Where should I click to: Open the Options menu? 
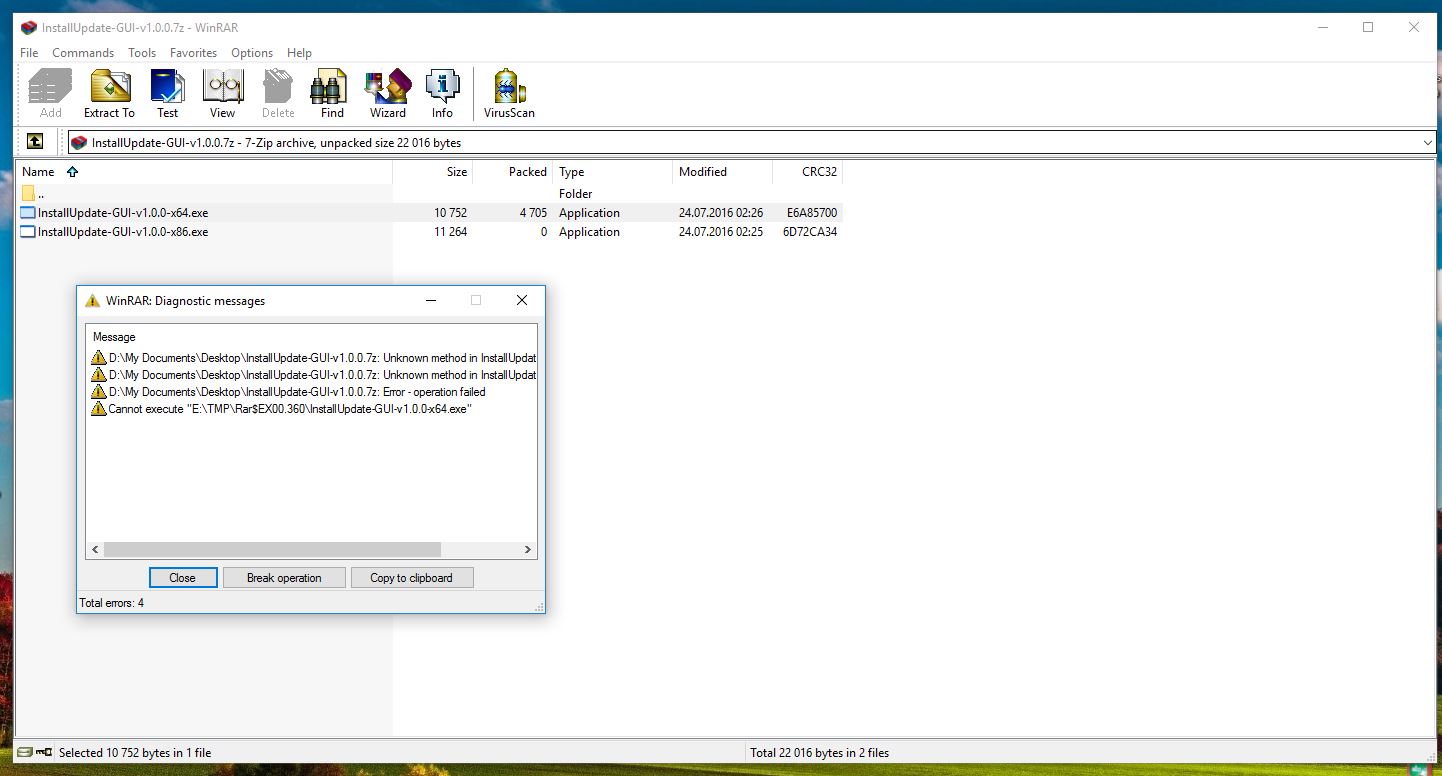pyautogui.click(x=252, y=53)
